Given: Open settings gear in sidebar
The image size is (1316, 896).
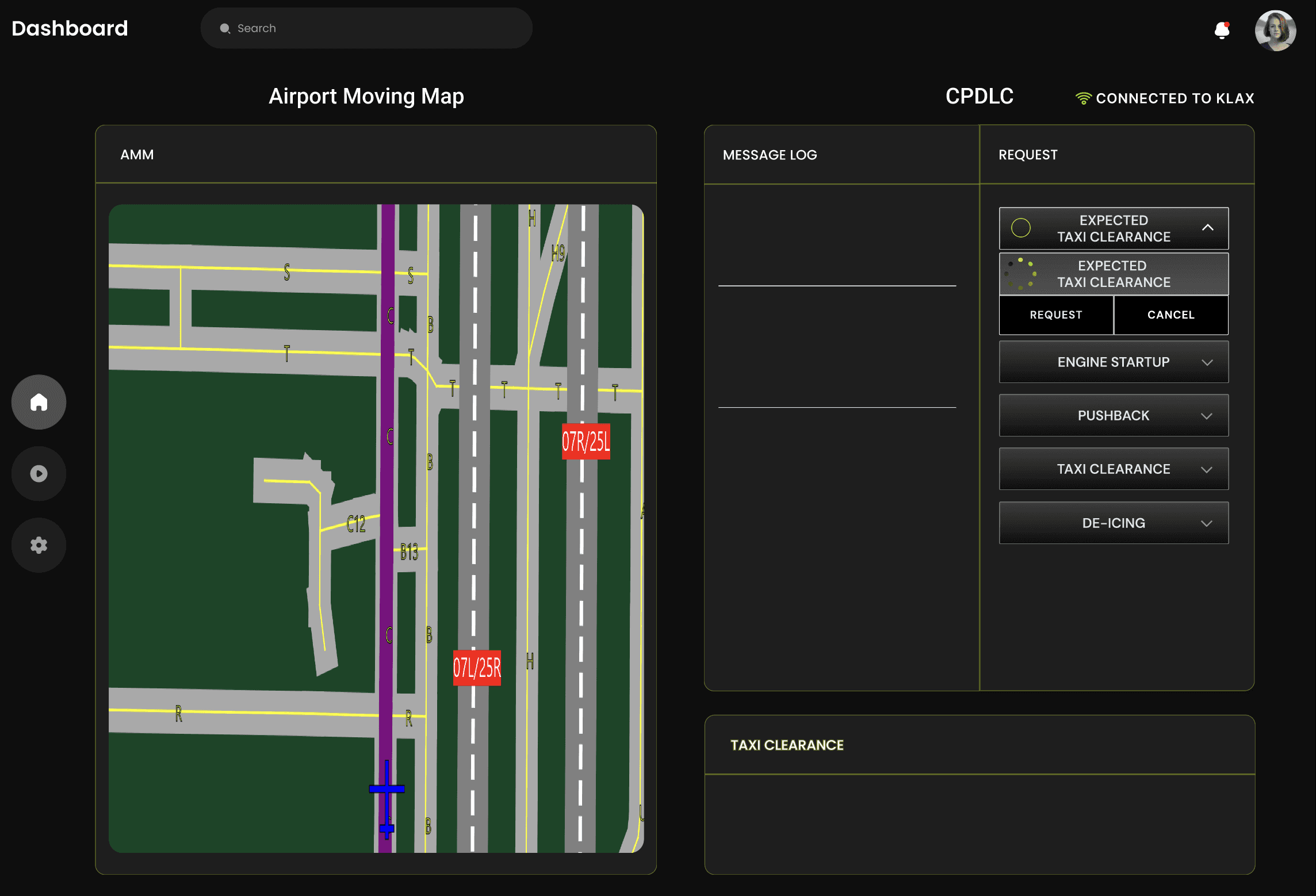Looking at the screenshot, I should click(39, 545).
